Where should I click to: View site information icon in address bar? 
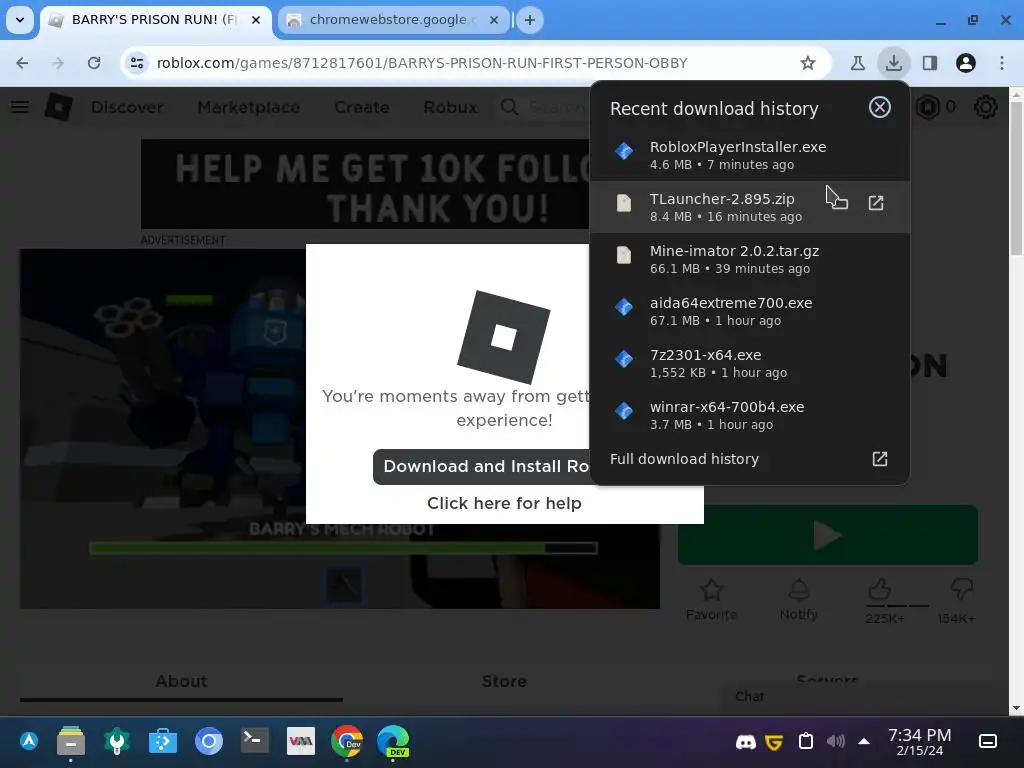(137, 63)
